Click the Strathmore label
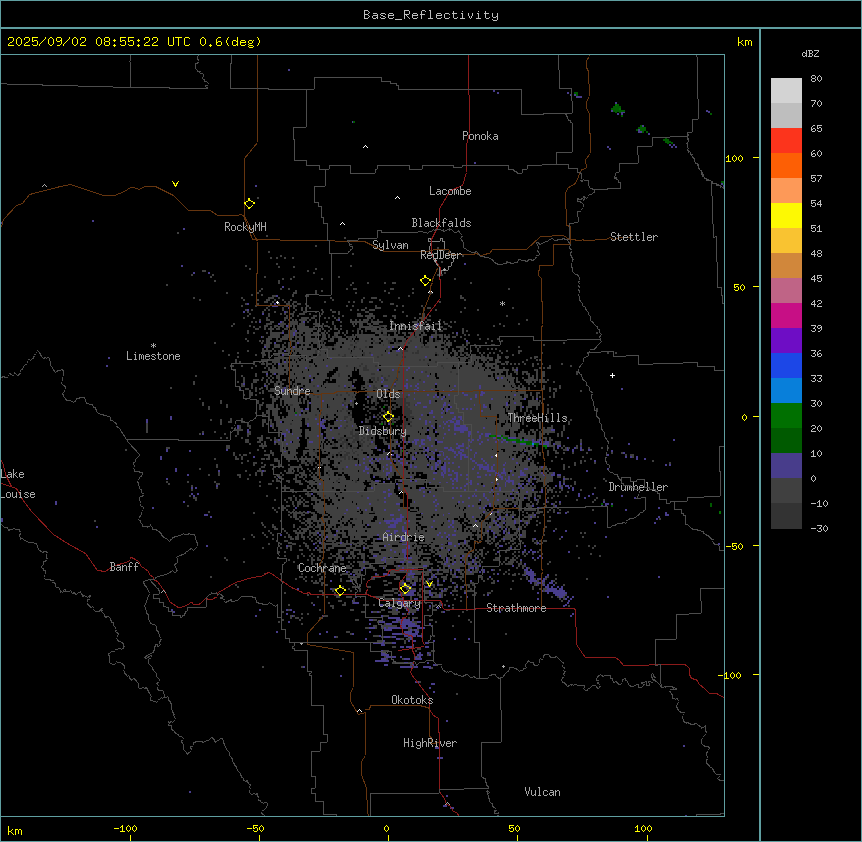 pyautogui.click(x=516, y=608)
